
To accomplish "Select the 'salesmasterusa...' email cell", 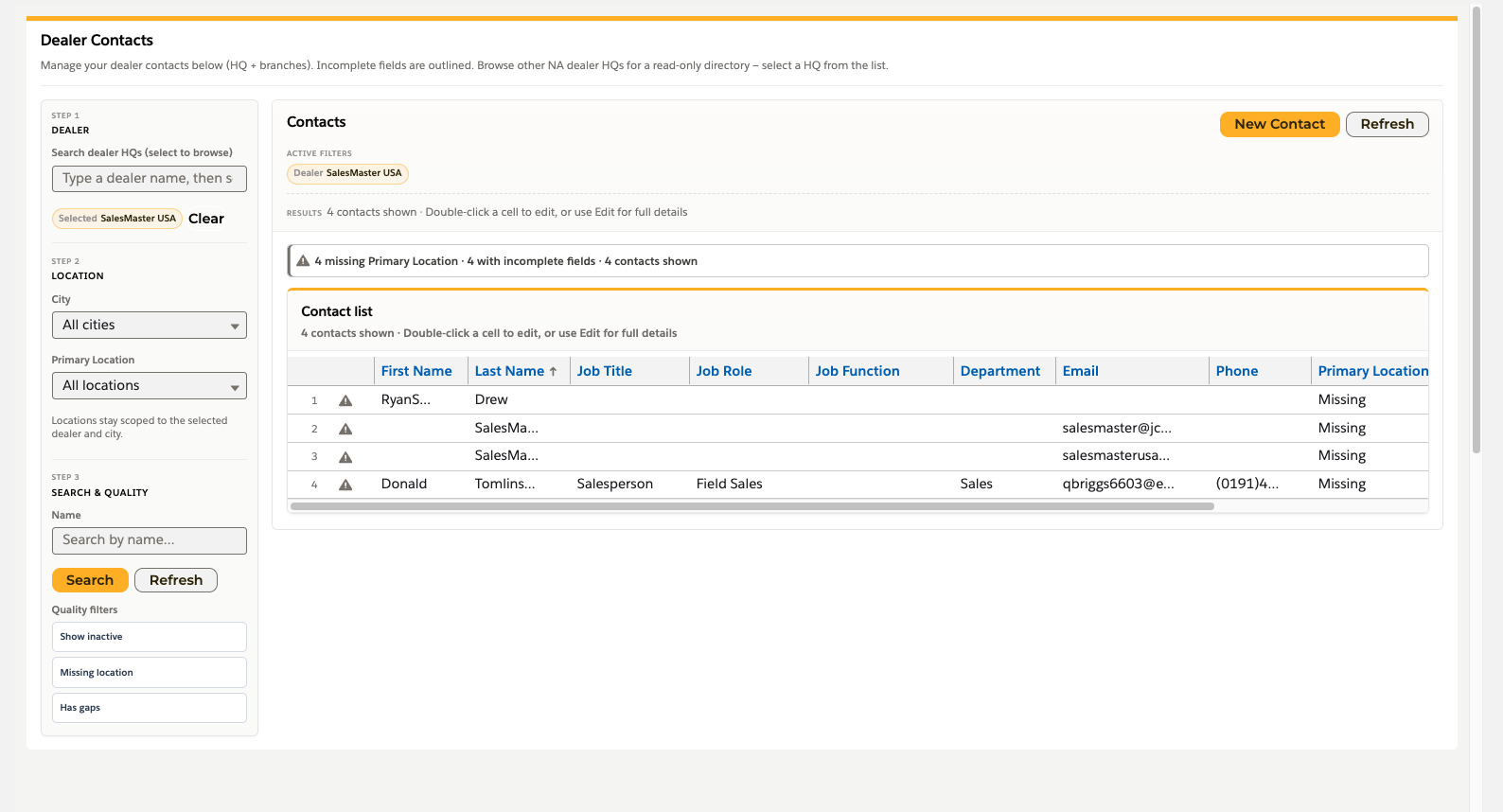I will pos(1132,456).
